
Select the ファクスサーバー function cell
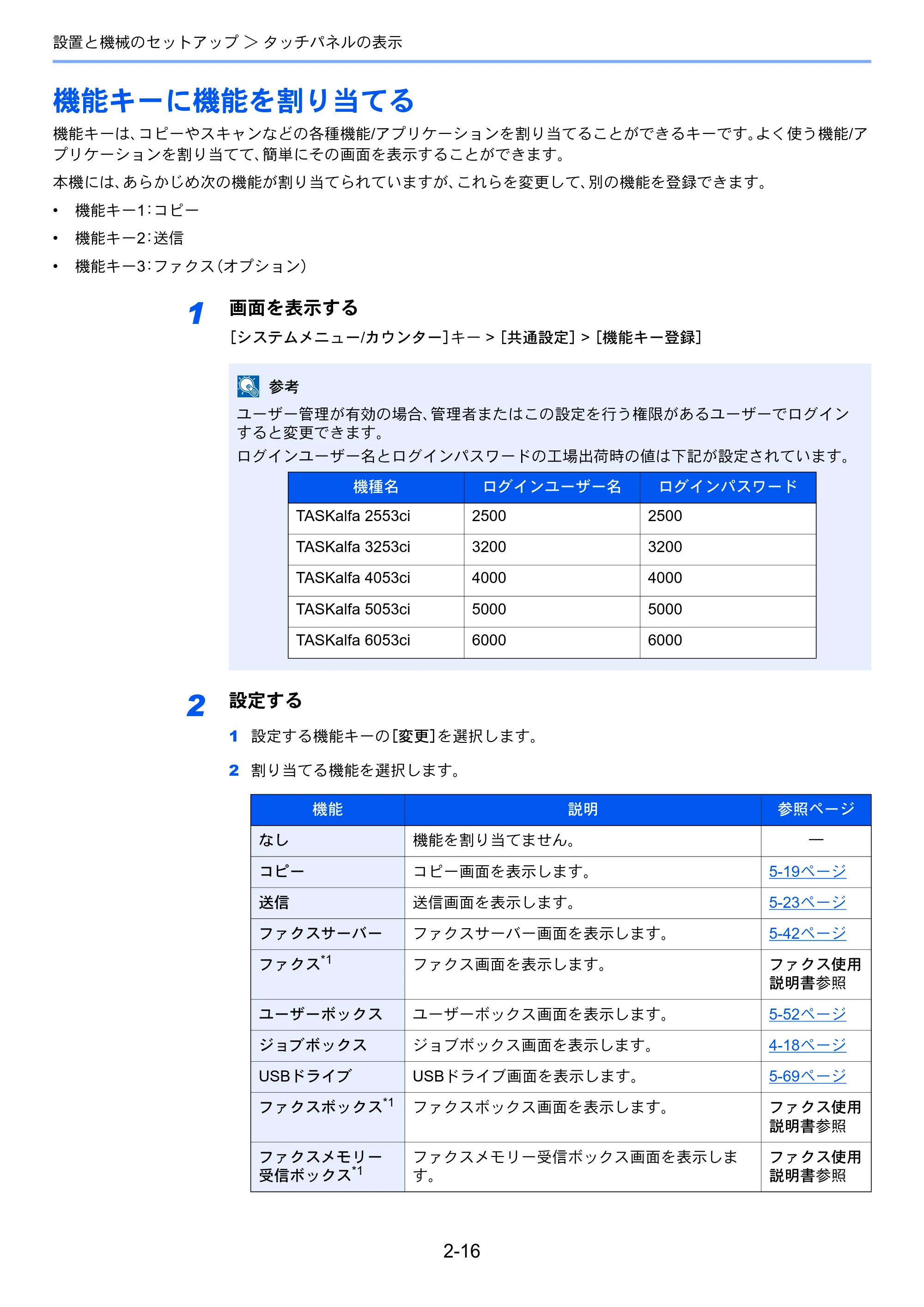point(328,934)
